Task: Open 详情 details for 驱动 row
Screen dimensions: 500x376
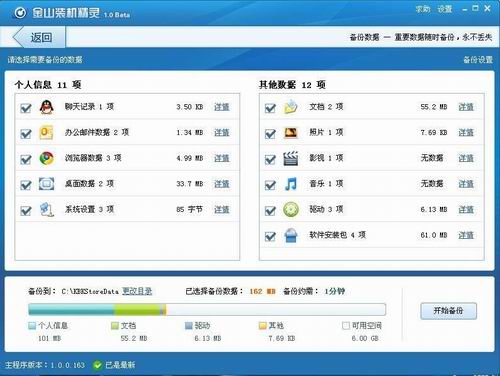Action: [x=466, y=209]
